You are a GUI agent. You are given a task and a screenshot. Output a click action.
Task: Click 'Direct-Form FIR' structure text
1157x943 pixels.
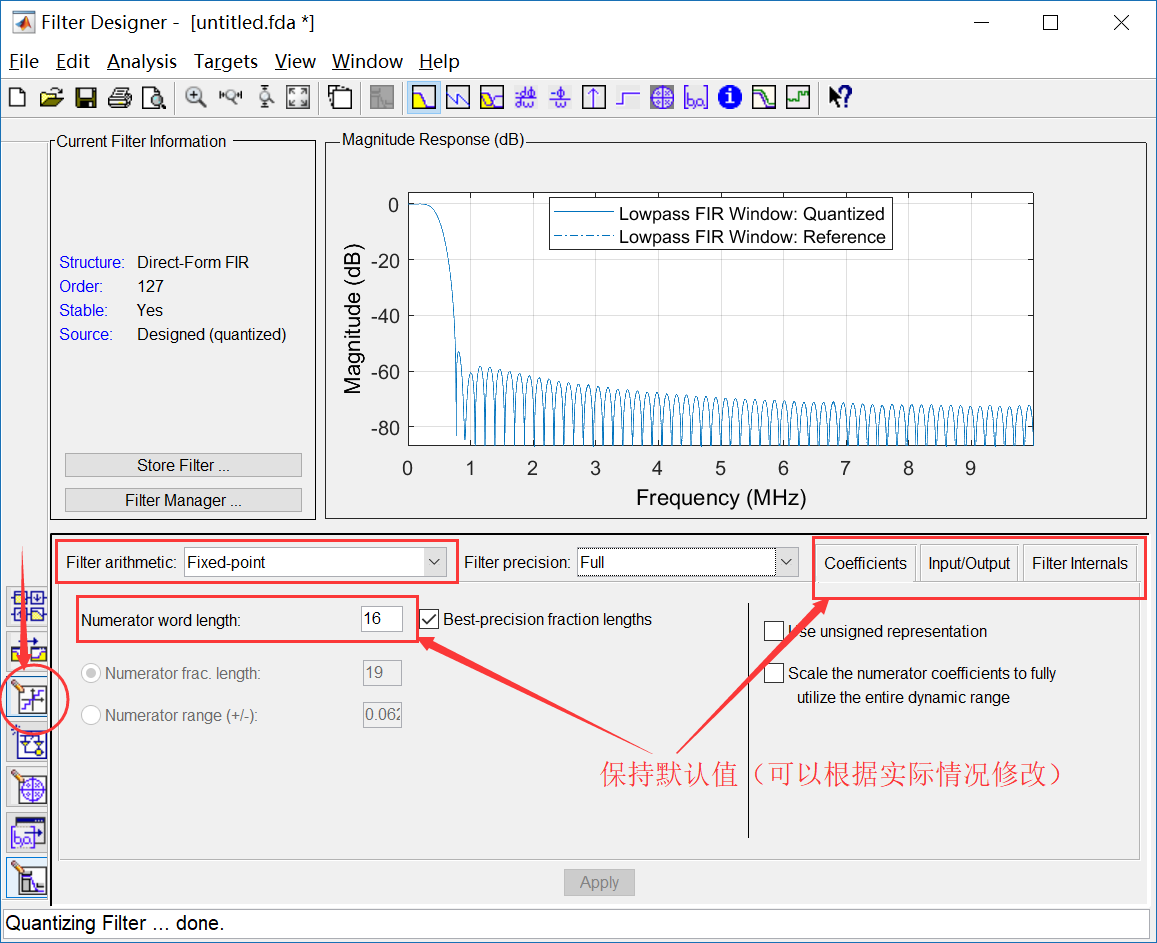click(x=193, y=263)
